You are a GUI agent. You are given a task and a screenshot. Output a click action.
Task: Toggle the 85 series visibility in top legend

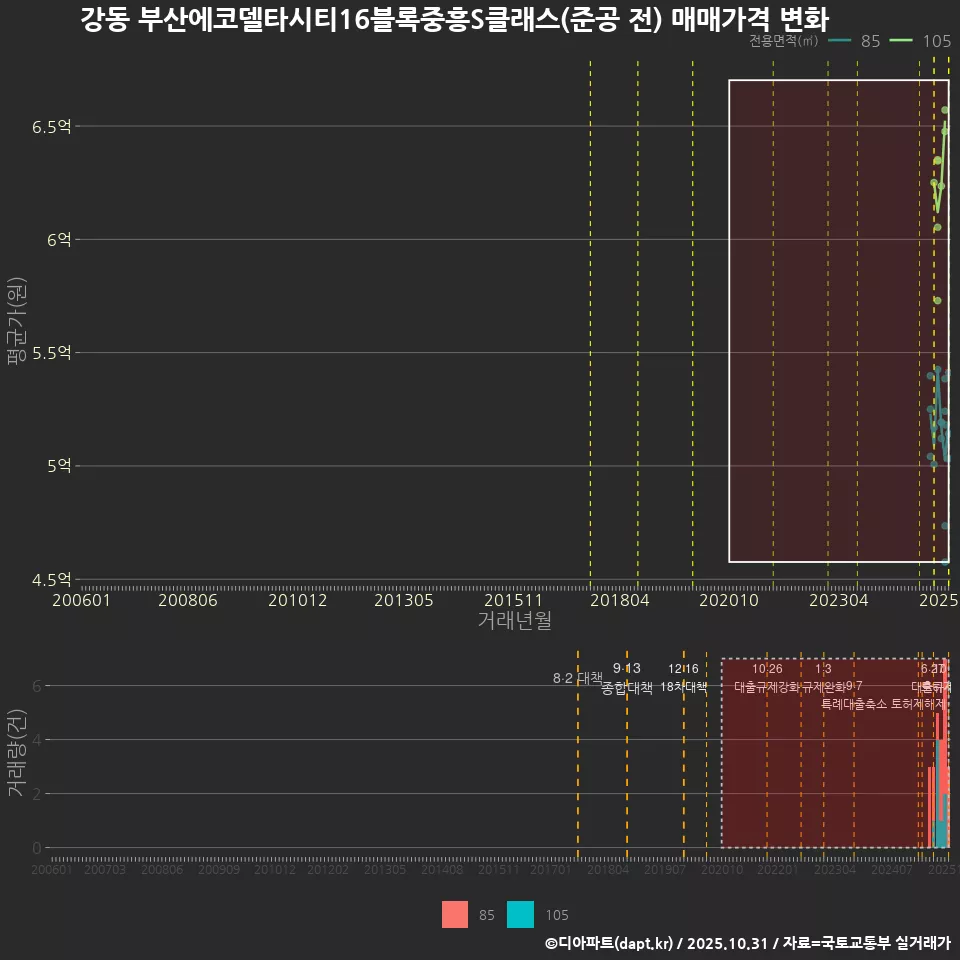click(869, 42)
